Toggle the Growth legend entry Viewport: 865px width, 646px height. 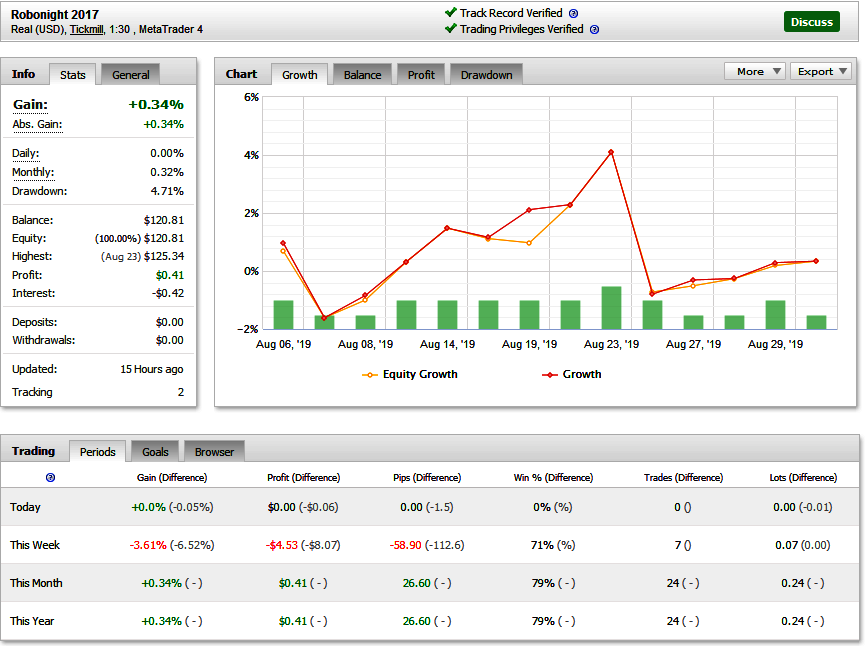[572, 375]
